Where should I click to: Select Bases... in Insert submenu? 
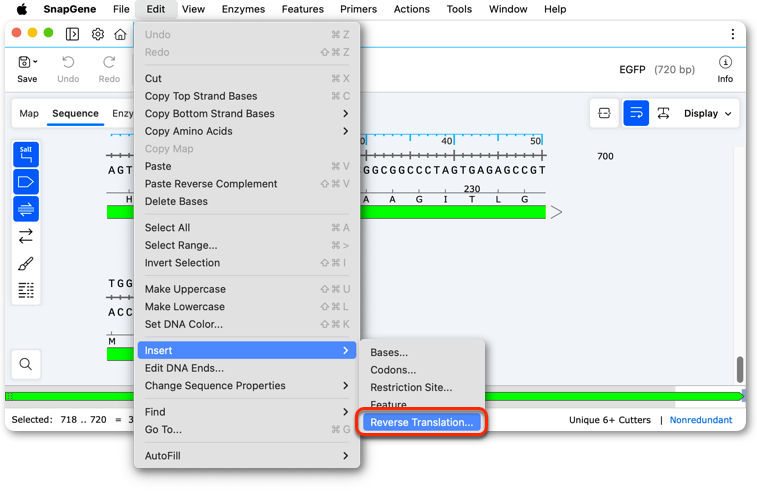[422, 352]
